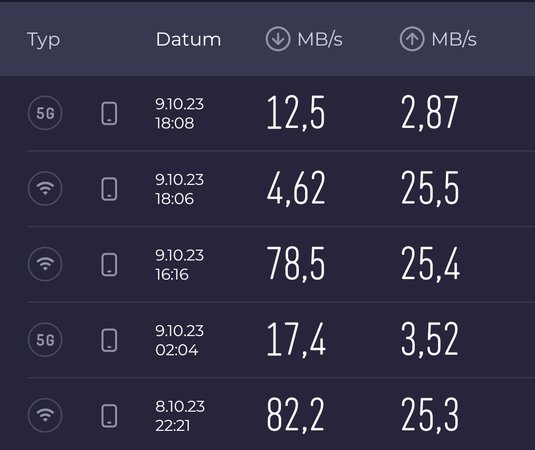This screenshot has width=535, height=450.
Task: Click the phone device icon in the 18:08 row
Action: (x=109, y=113)
